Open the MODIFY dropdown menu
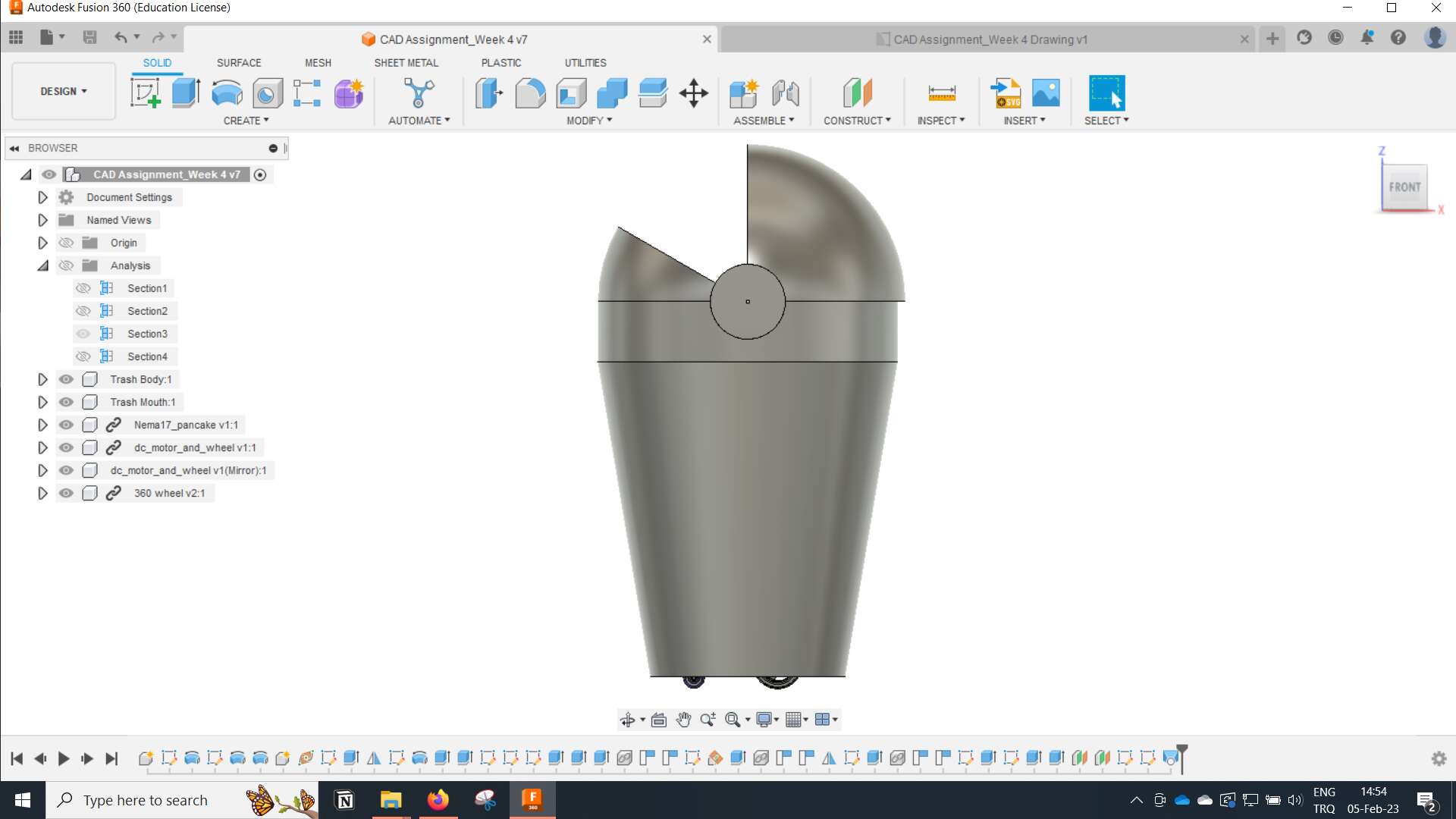Screen dimensions: 1456x819 [x=589, y=121]
